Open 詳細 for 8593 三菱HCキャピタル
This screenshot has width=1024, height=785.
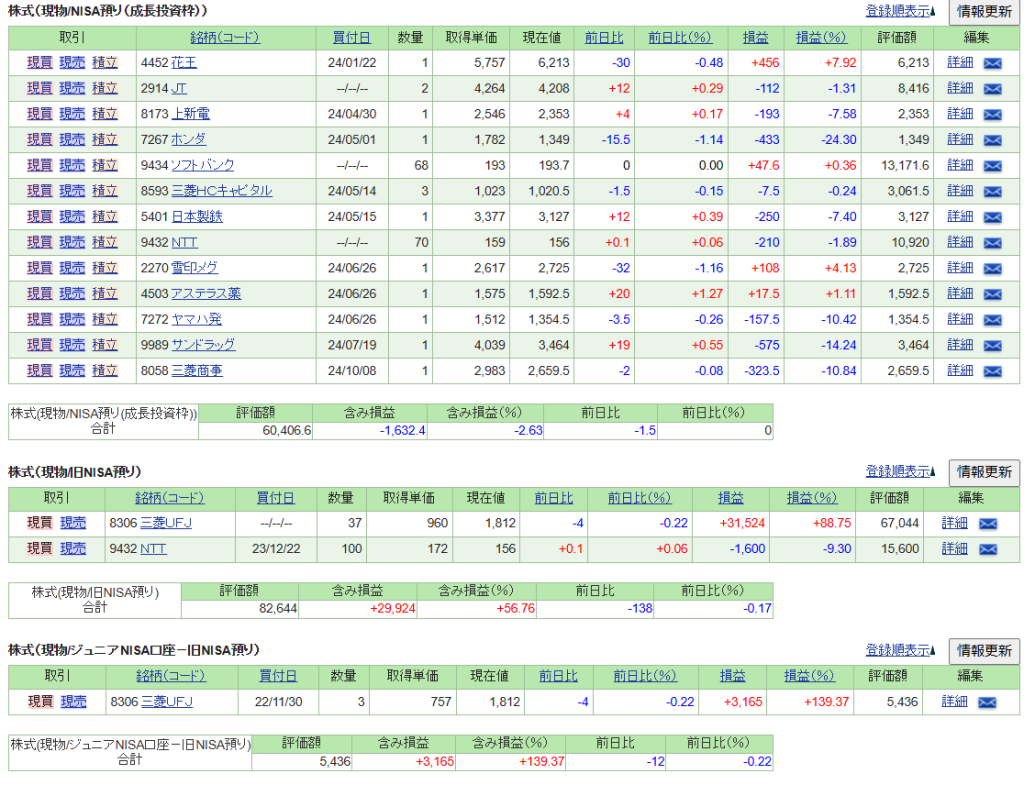[x=960, y=191]
